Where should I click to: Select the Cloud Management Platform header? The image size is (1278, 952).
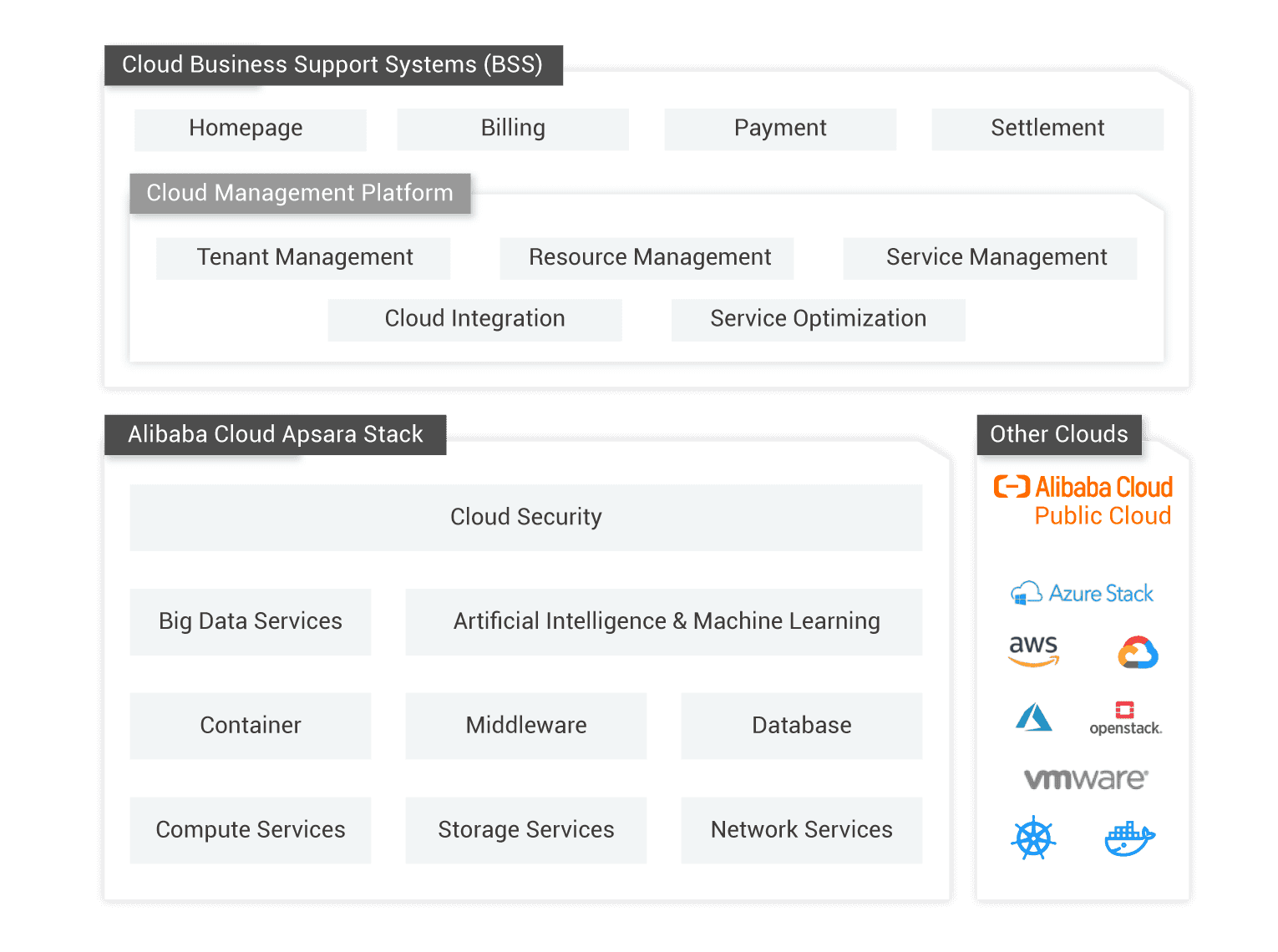click(300, 193)
